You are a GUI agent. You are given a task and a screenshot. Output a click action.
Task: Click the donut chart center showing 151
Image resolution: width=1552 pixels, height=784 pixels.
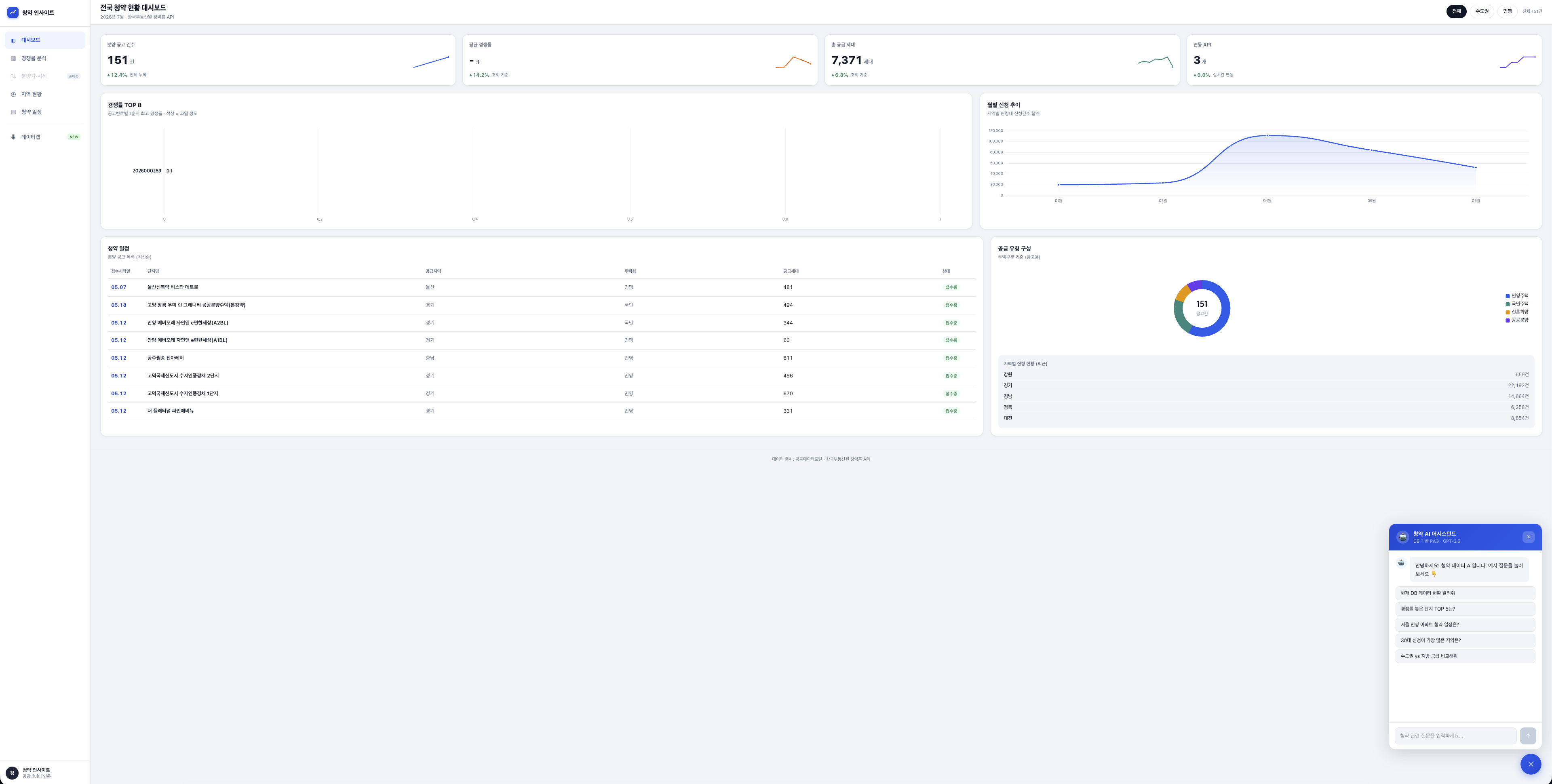click(x=1201, y=307)
